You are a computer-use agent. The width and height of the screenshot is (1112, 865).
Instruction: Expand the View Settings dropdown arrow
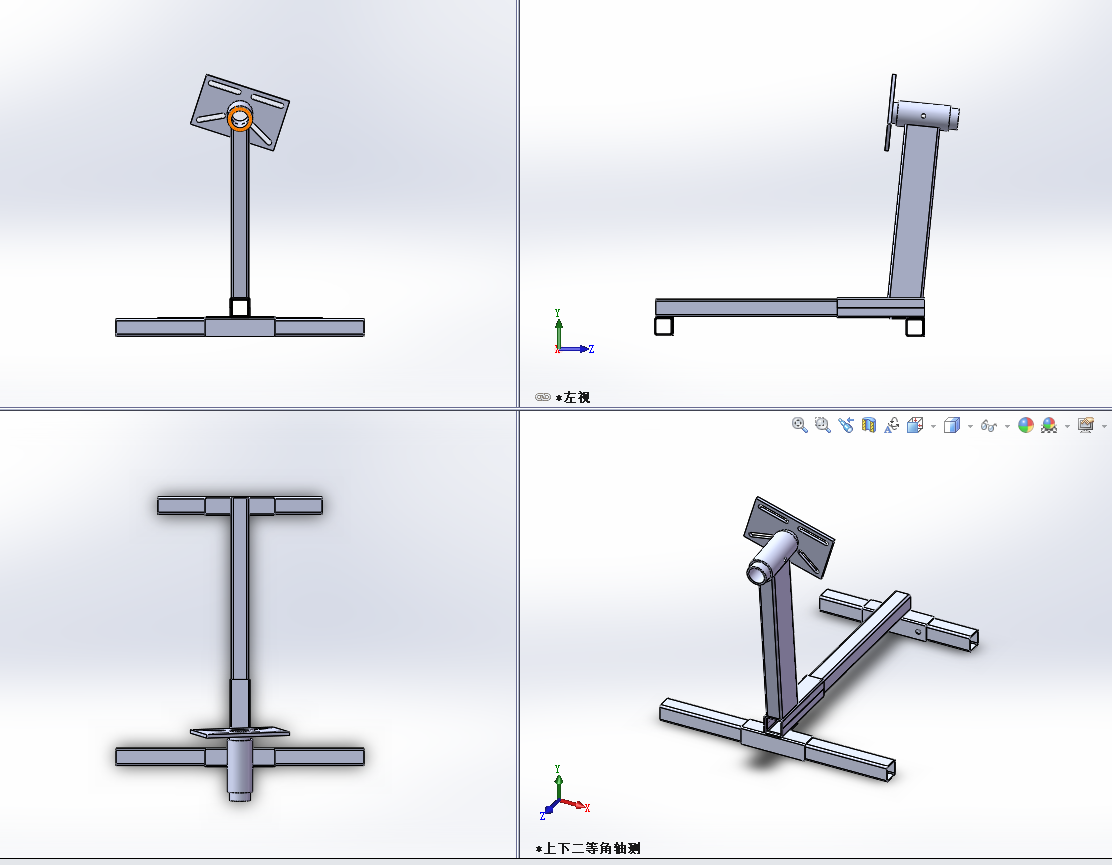click(1104, 426)
